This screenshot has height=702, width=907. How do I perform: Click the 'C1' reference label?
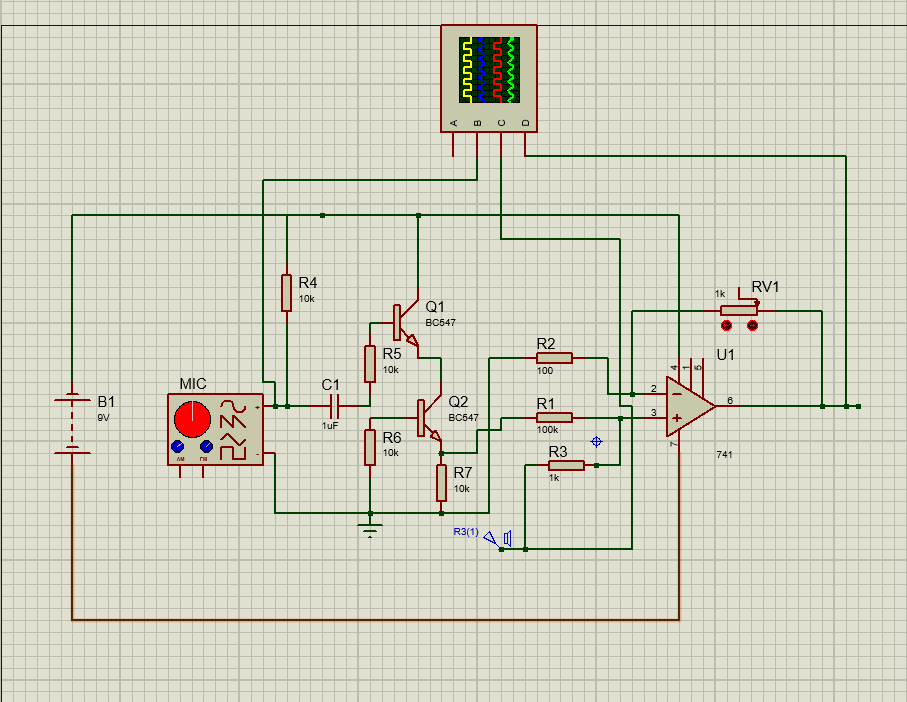click(330, 385)
